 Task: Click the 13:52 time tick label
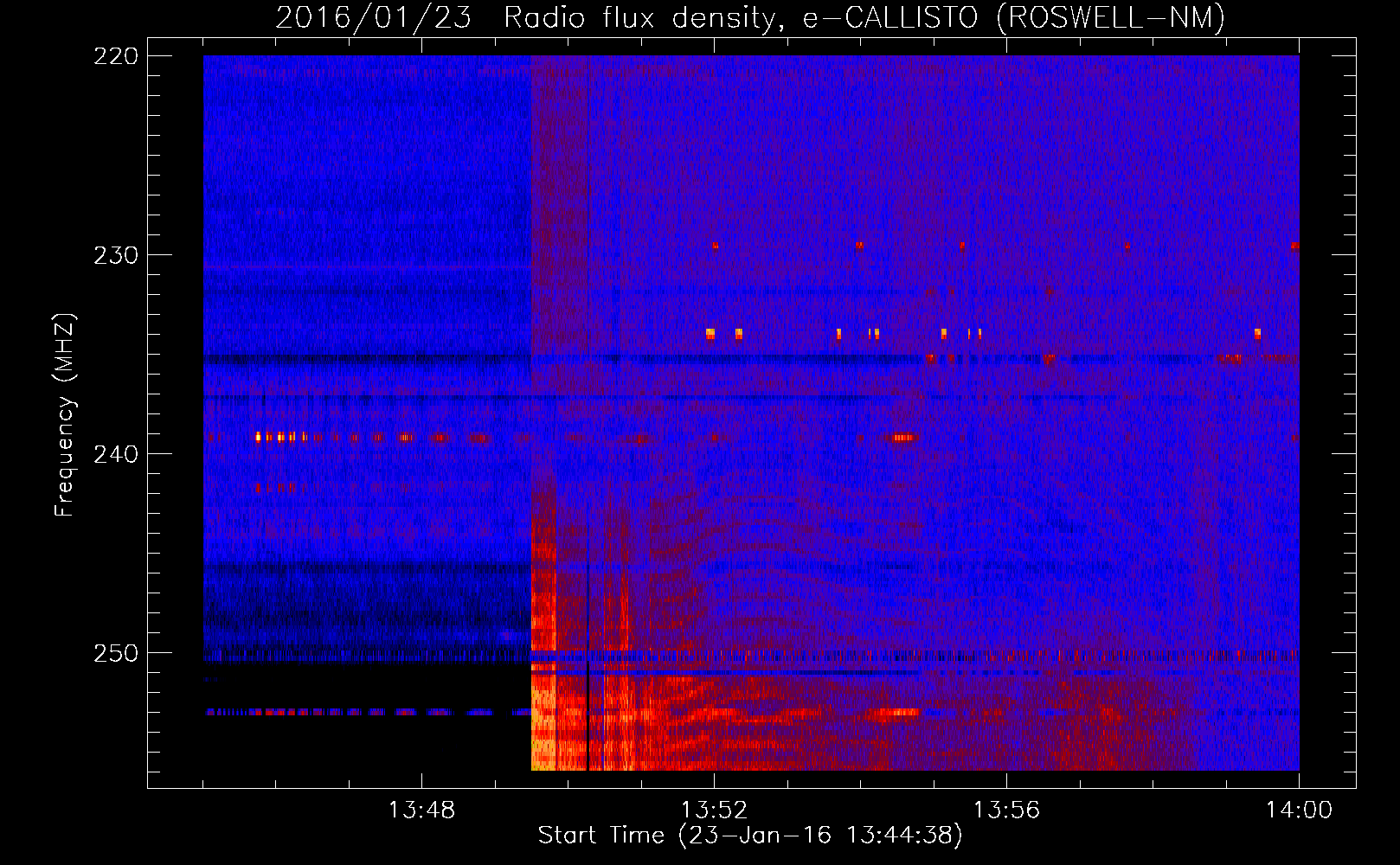[714, 811]
